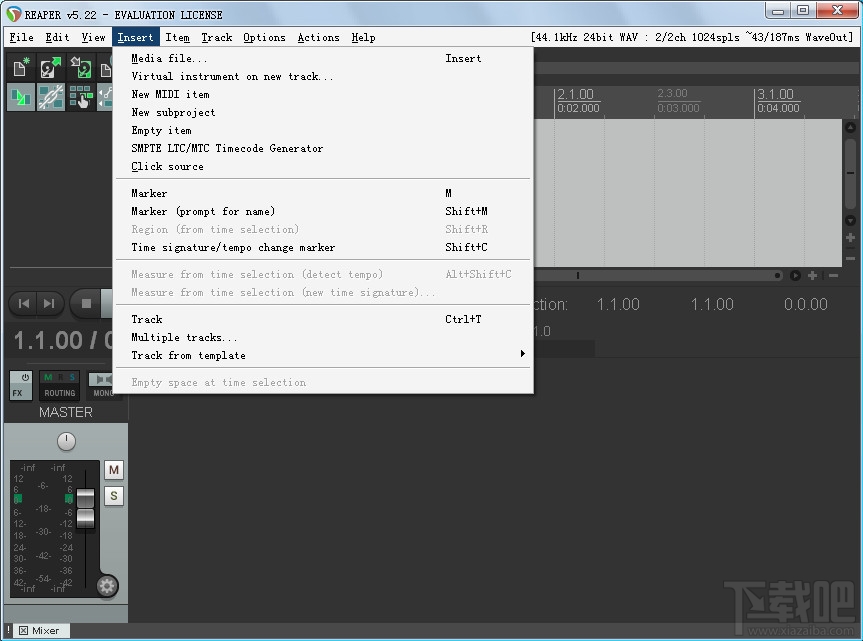Viewport: 863px width, 641px height.
Task: Select New MIDI item
Action: (x=323, y=95)
